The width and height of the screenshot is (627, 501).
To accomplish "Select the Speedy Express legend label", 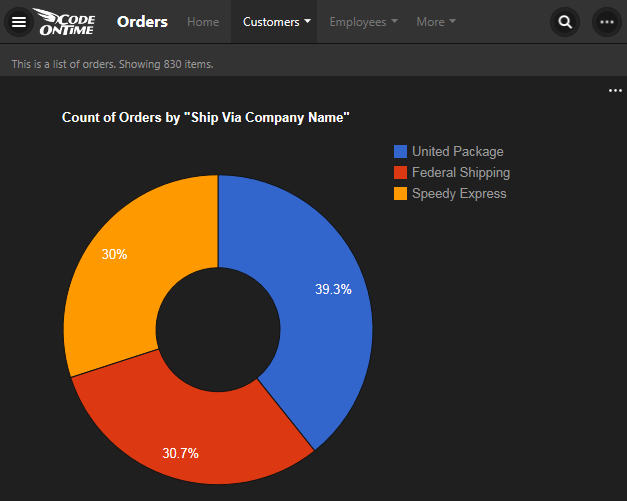I will (459, 194).
